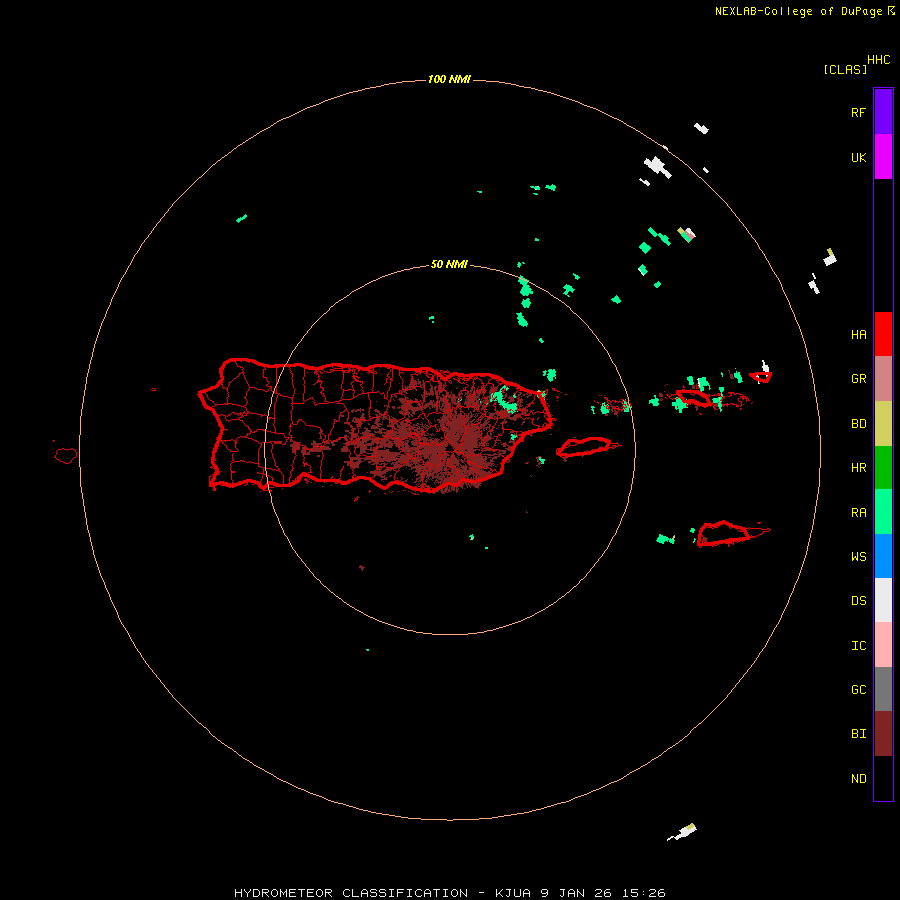Screen dimensions: 900x900
Task: Click the GR legend label
Action: click(x=858, y=379)
